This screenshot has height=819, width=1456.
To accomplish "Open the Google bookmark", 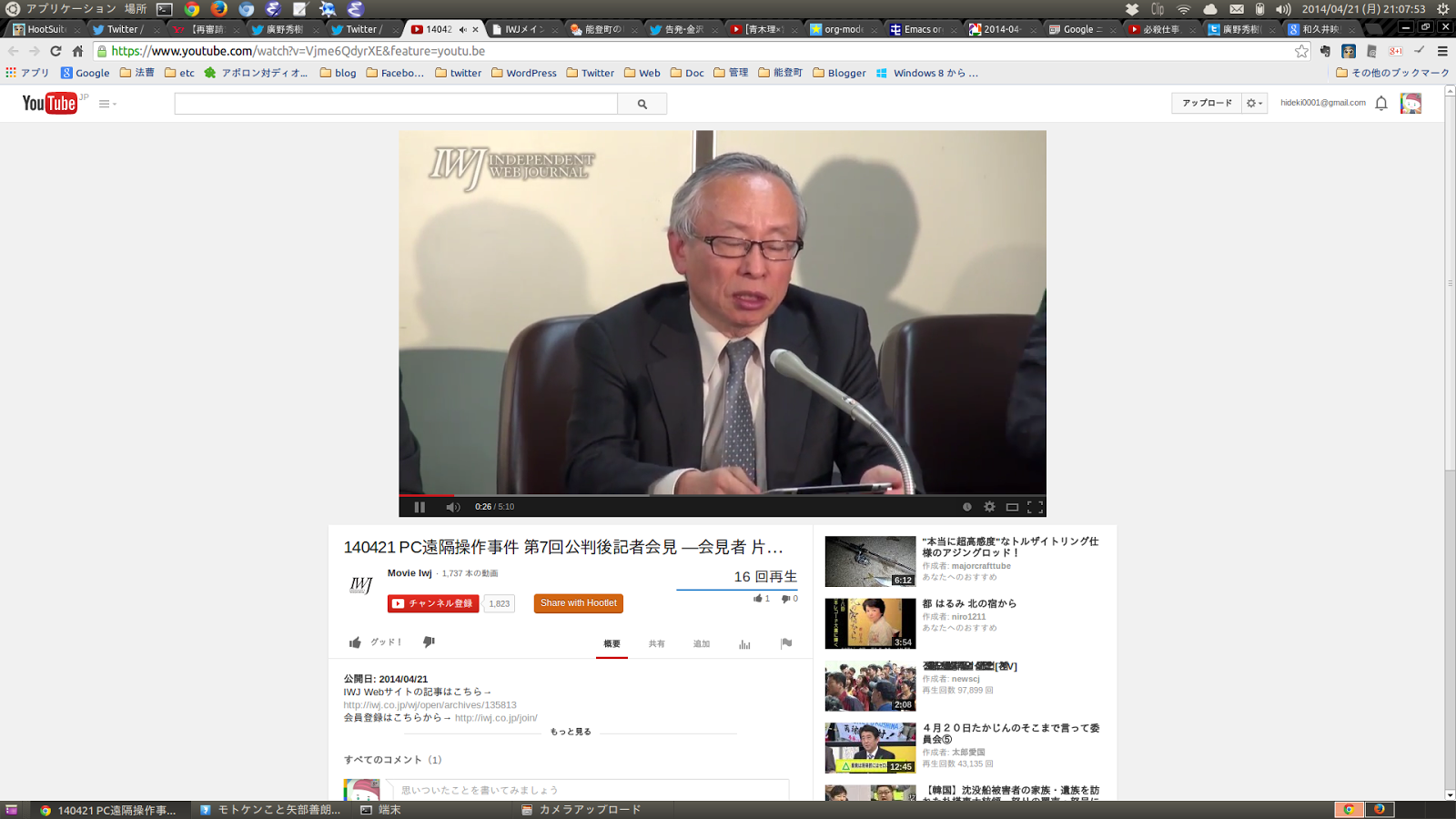I will [85, 73].
